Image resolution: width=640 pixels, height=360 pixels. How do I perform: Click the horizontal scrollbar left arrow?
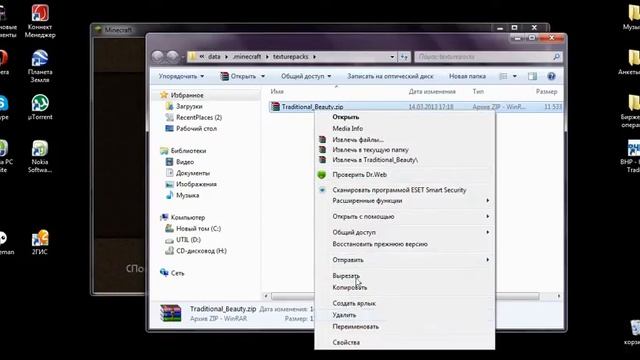pos(266,296)
